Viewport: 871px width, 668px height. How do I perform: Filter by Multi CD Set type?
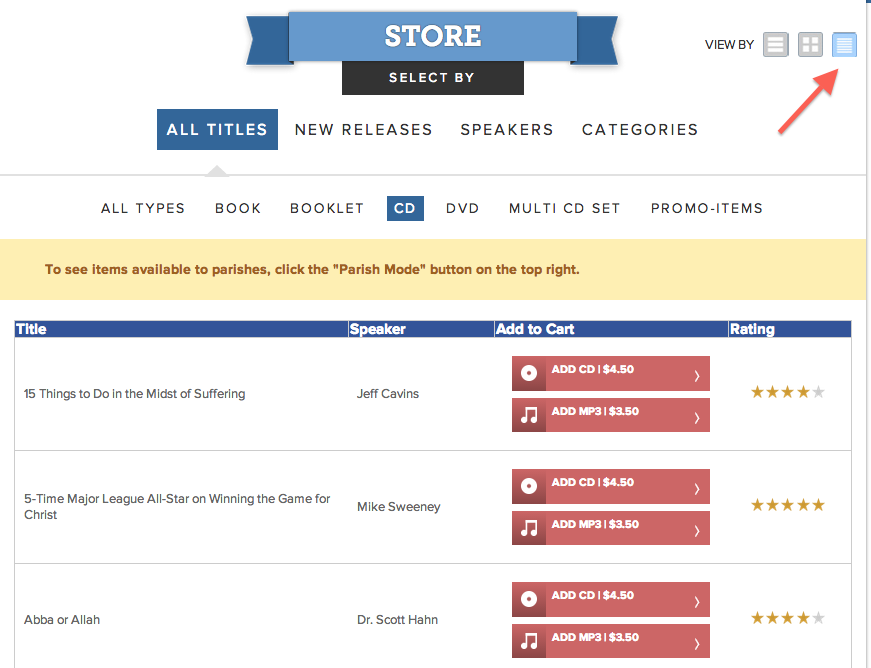pyautogui.click(x=565, y=208)
